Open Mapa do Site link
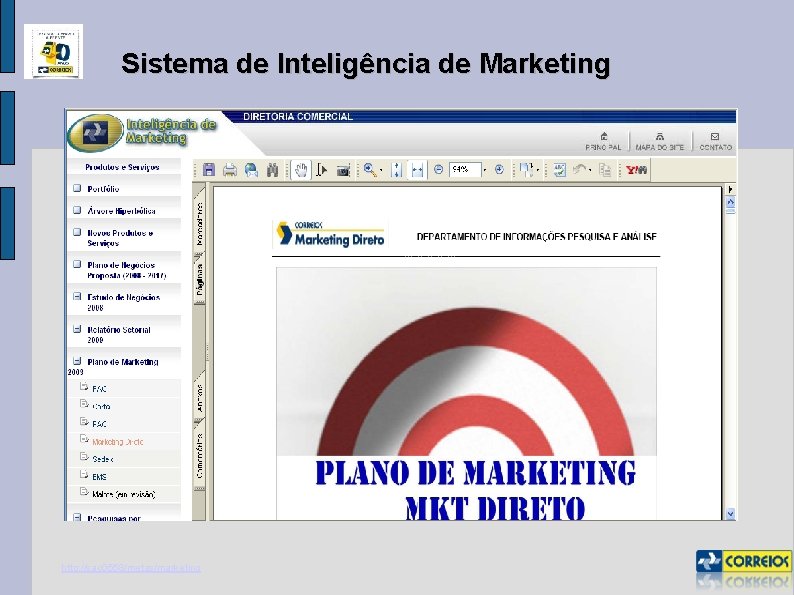This screenshot has height=595, width=794. click(659, 147)
